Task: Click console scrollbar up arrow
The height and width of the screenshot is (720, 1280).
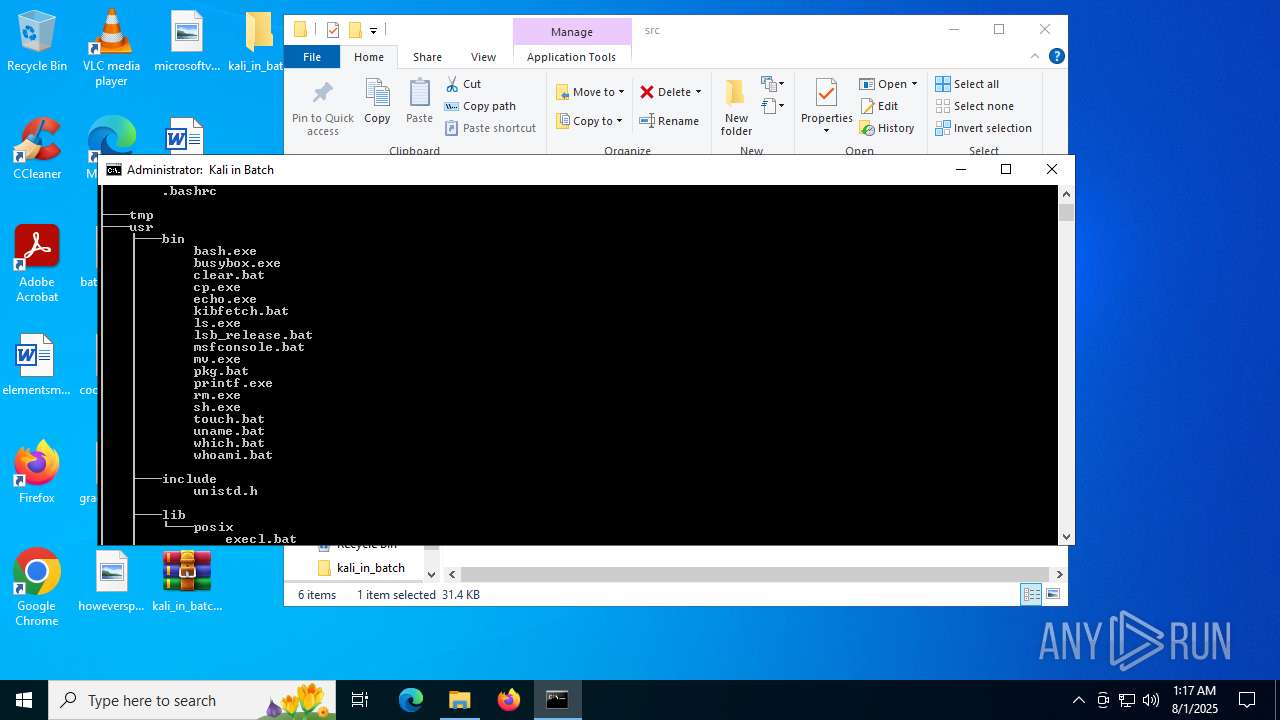Action: (x=1066, y=194)
